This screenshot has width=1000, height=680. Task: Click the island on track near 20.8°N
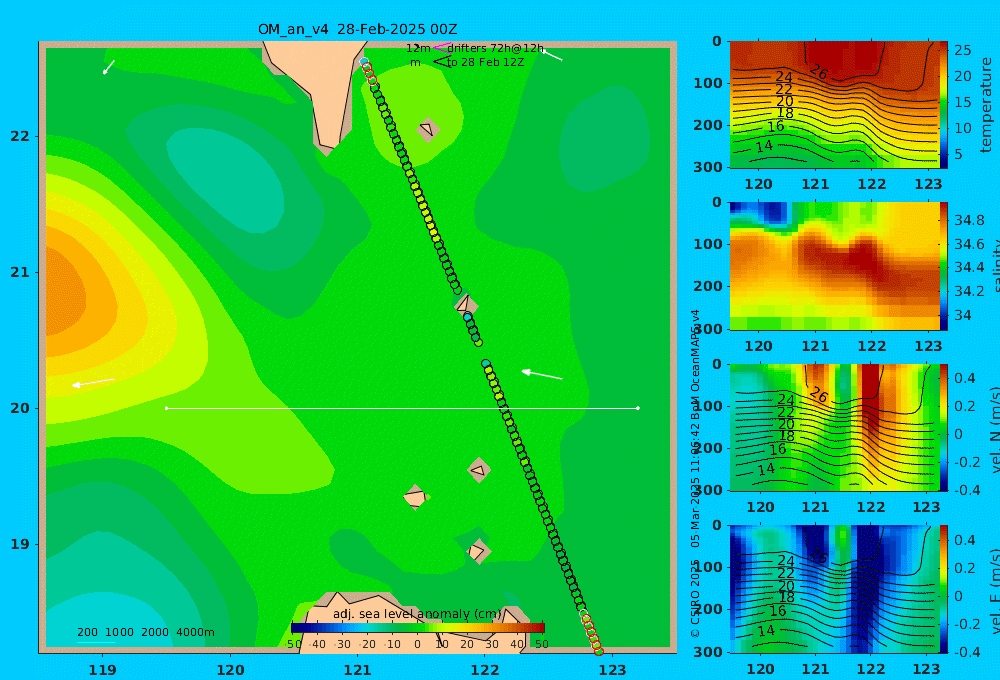coord(466,304)
